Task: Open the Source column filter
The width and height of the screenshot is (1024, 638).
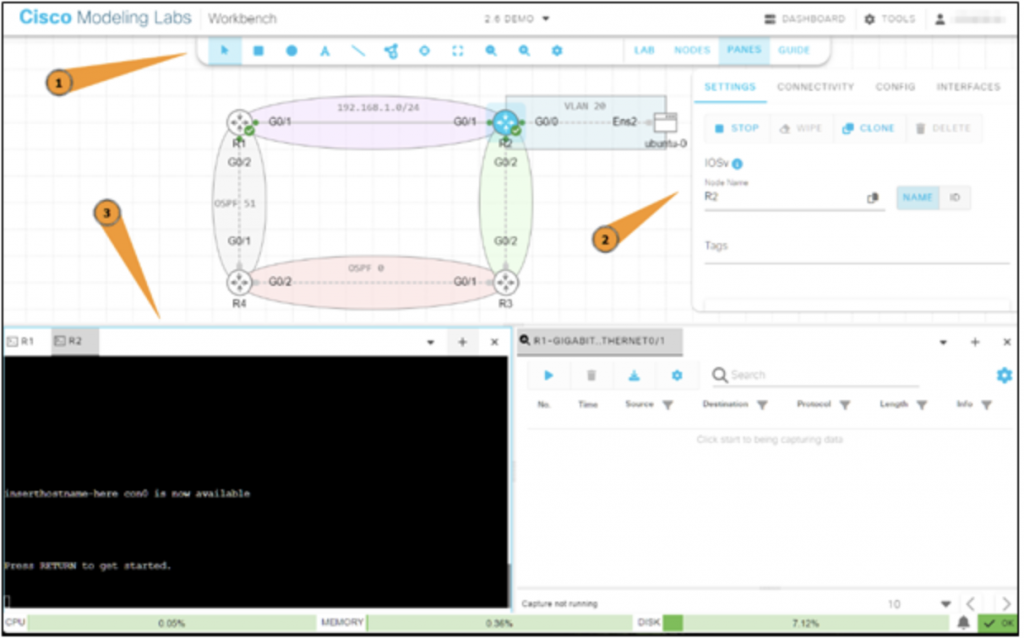Action: 668,405
